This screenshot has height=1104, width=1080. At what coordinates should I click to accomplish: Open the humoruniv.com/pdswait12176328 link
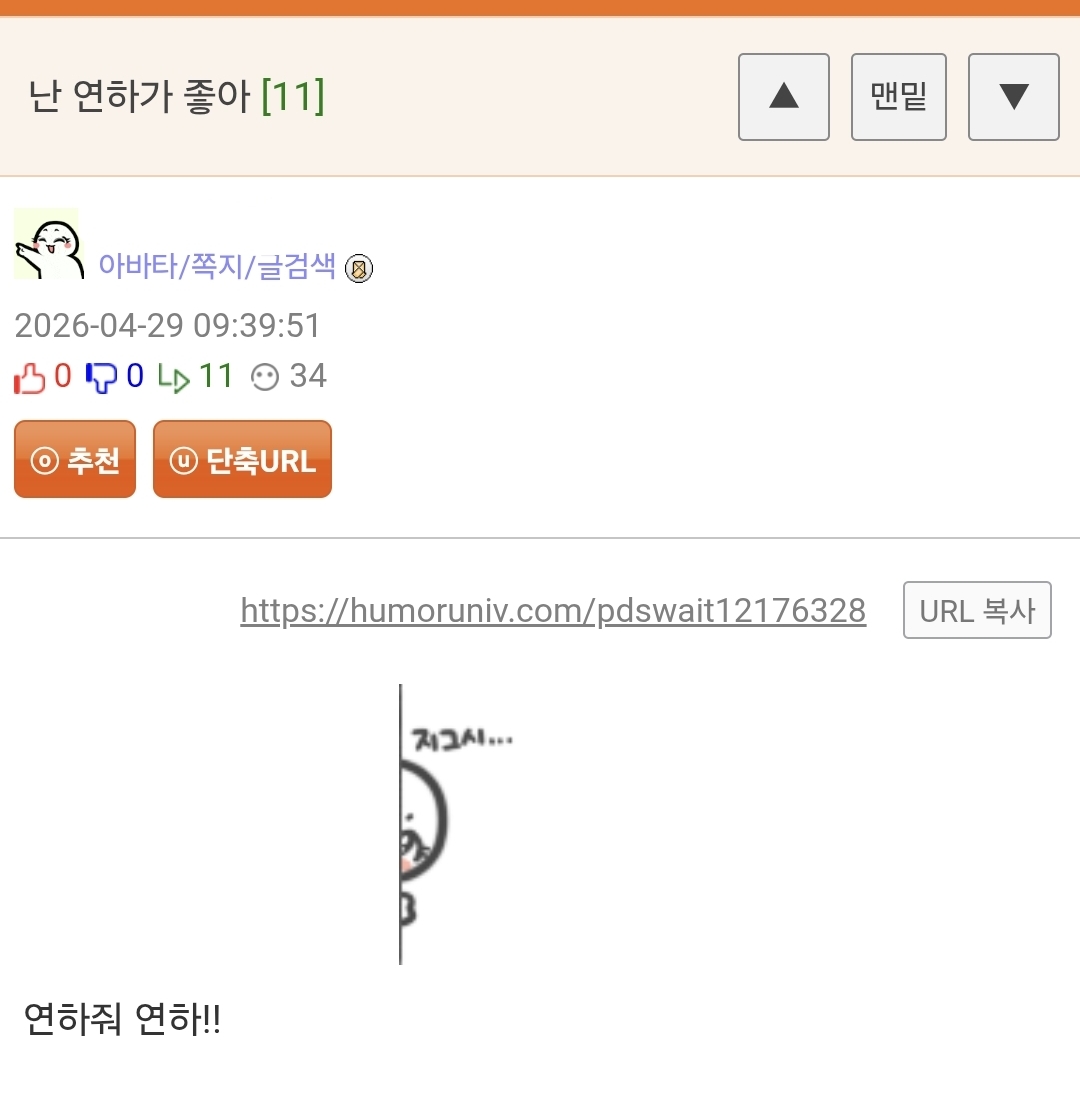tap(553, 610)
